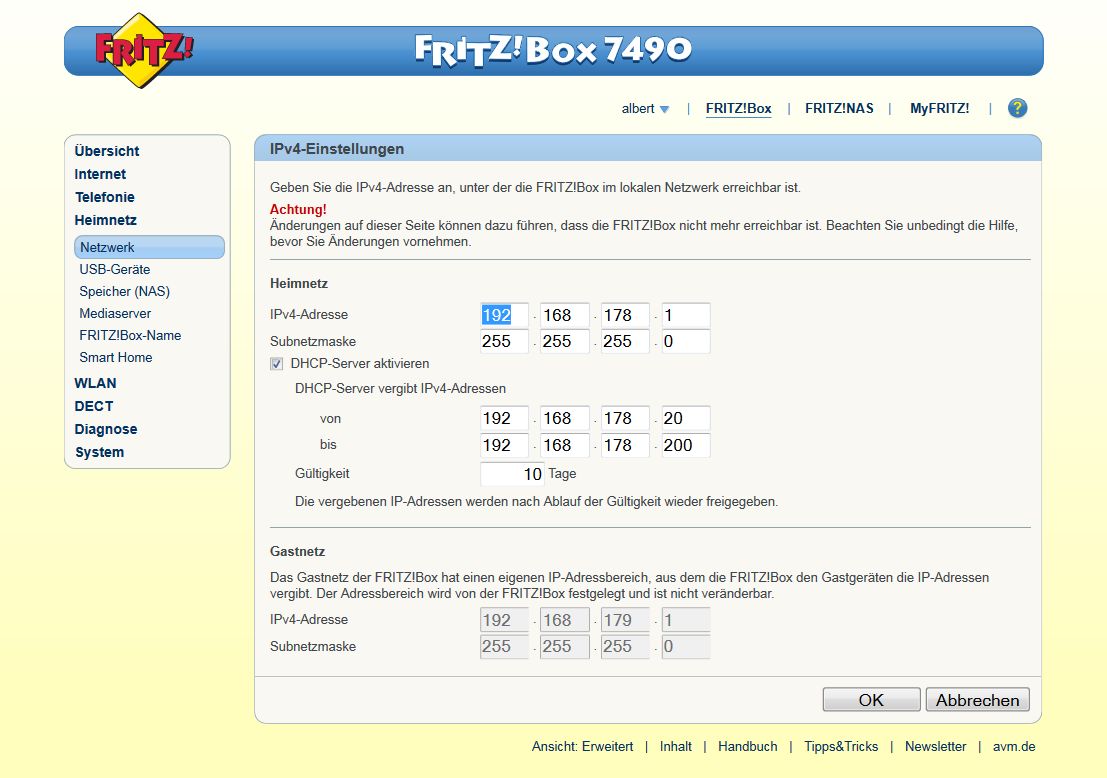Focus DHCP bis second octet 168 field
This screenshot has height=778, width=1107.
[x=565, y=445]
